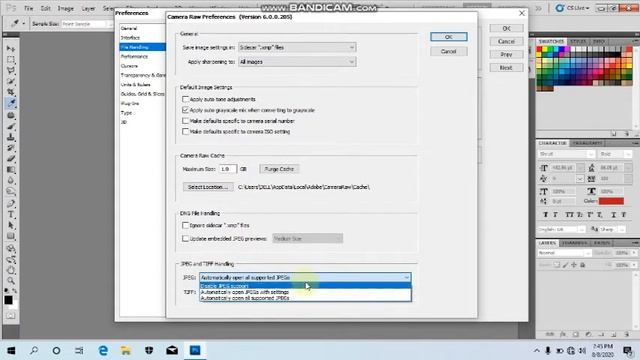Click the taskbar search icon

point(34,350)
